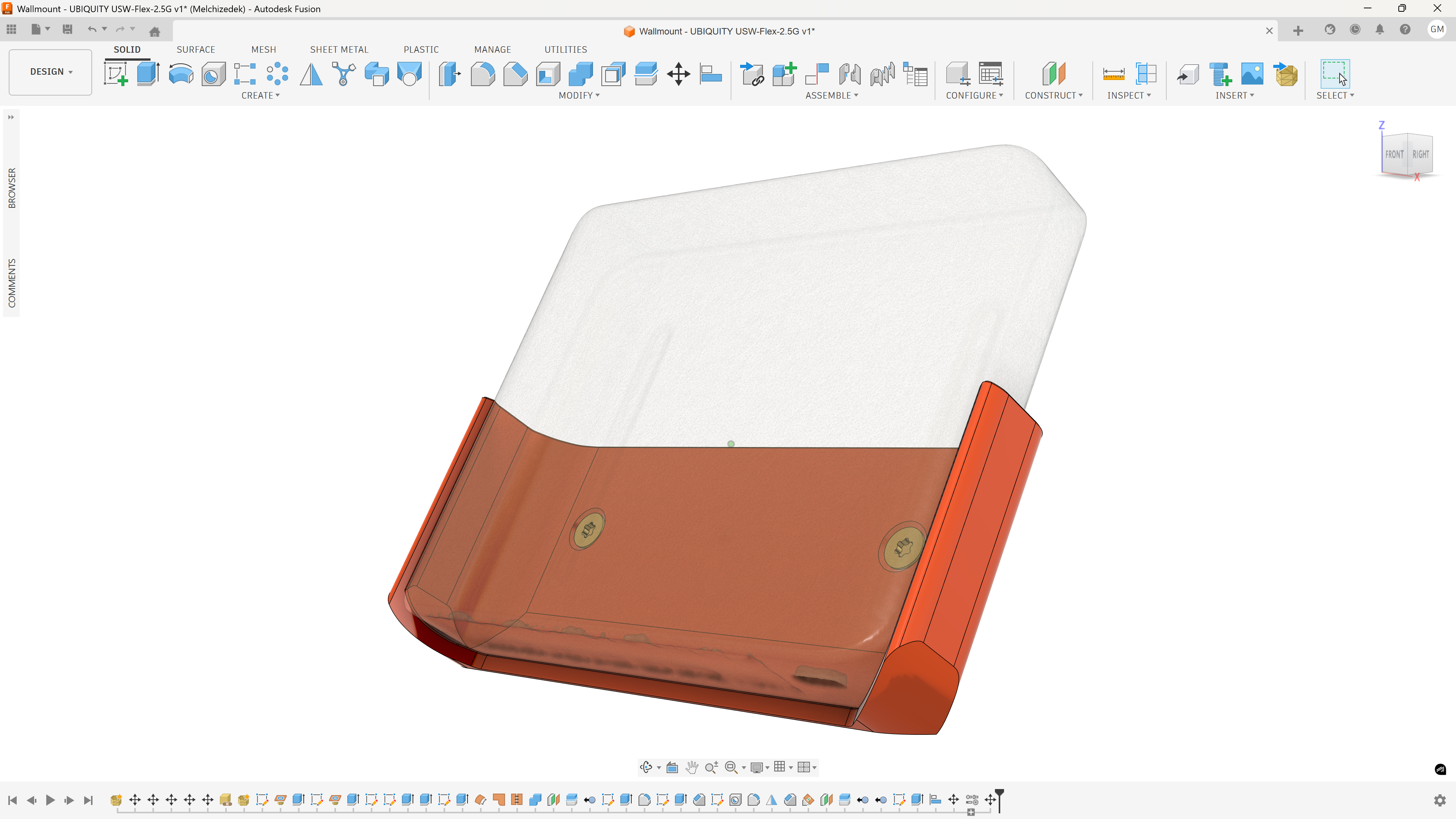Expand the ASSEMBLE panel menu
Image resolution: width=1456 pixels, height=819 pixels.
[x=832, y=96]
